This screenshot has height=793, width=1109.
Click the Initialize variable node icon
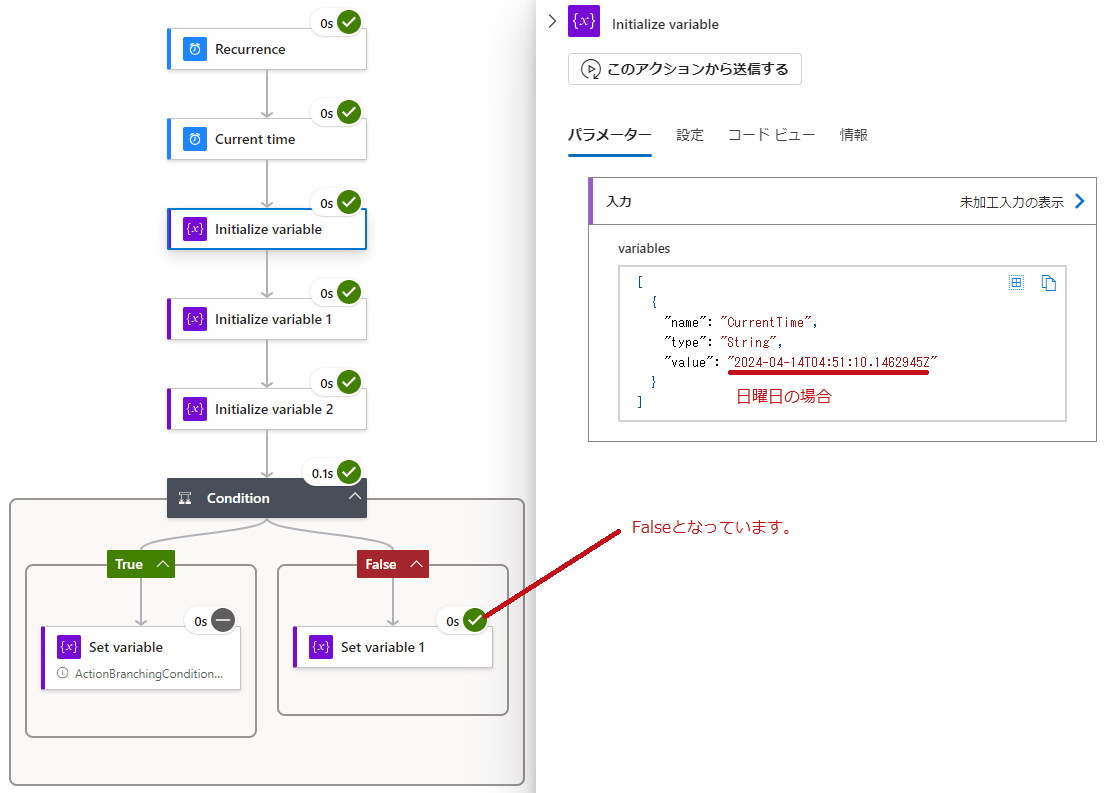coord(194,229)
